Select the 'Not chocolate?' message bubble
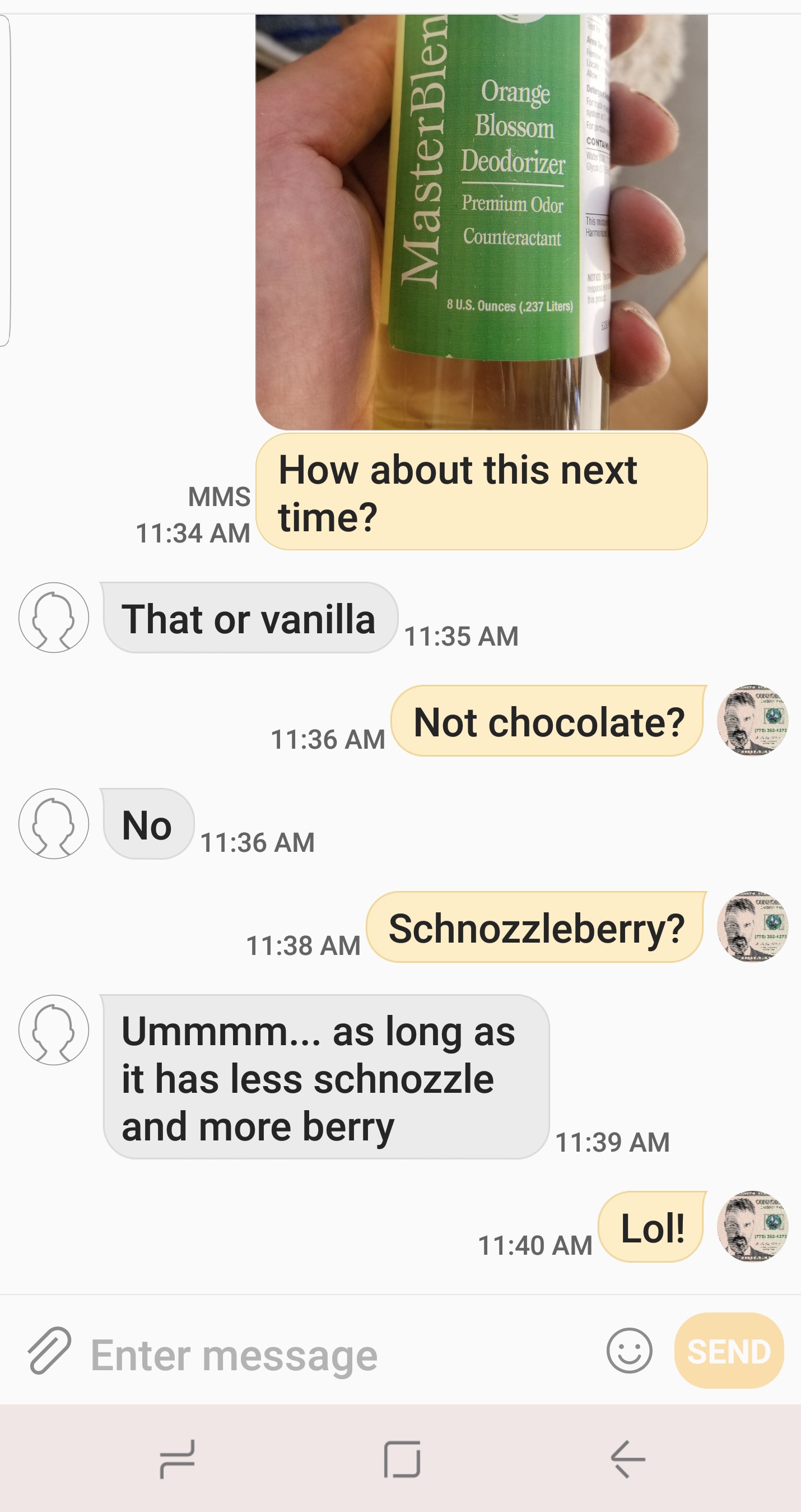 click(x=548, y=721)
